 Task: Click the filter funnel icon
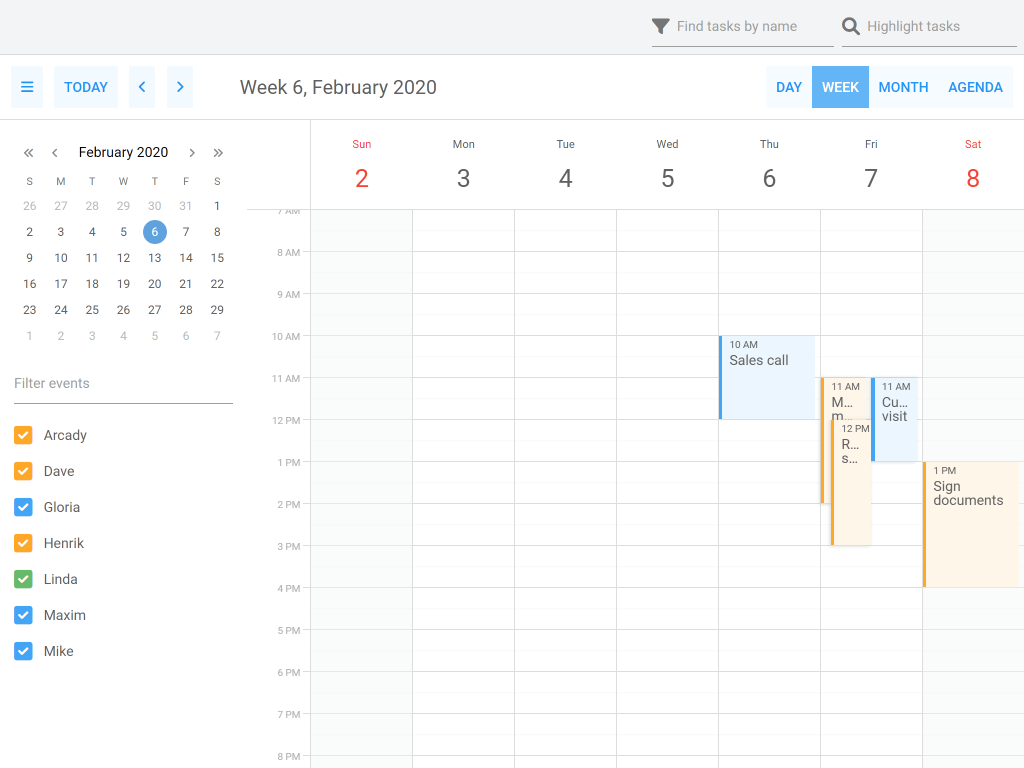(660, 26)
